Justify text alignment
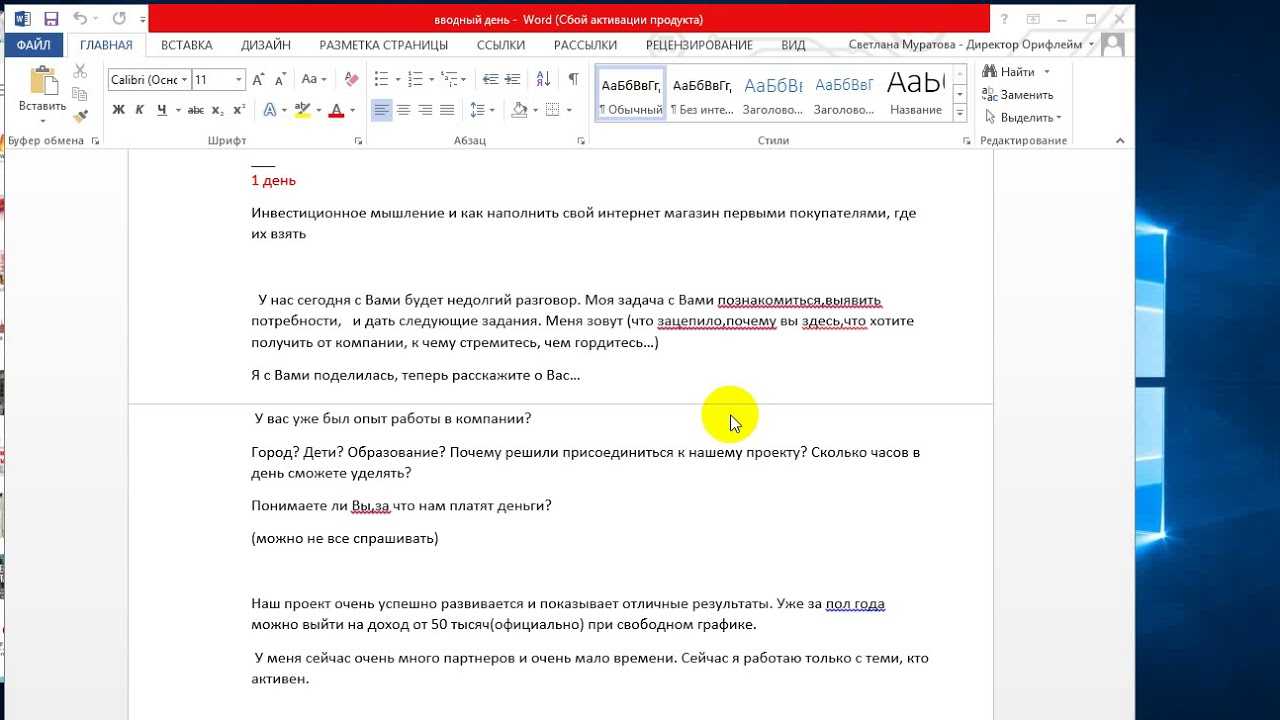This screenshot has width=1280, height=720. tap(447, 110)
